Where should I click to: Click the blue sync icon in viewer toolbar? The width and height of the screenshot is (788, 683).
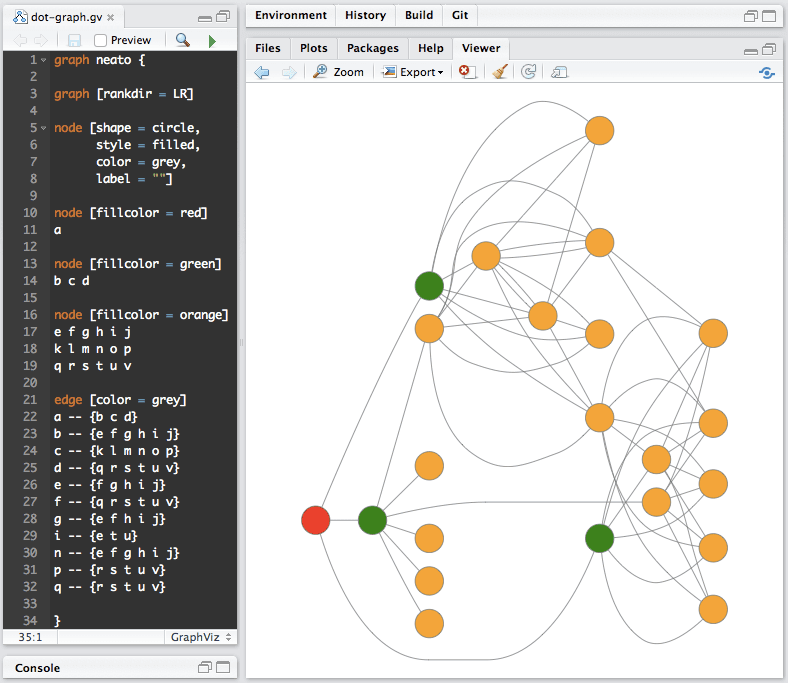point(766,73)
